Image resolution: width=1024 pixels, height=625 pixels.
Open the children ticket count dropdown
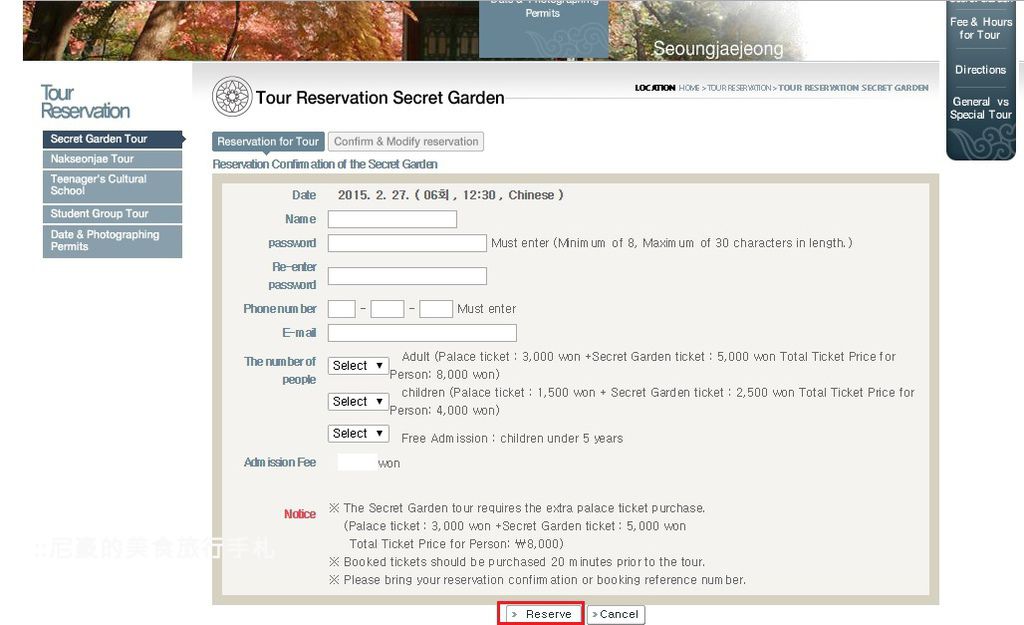(x=358, y=402)
